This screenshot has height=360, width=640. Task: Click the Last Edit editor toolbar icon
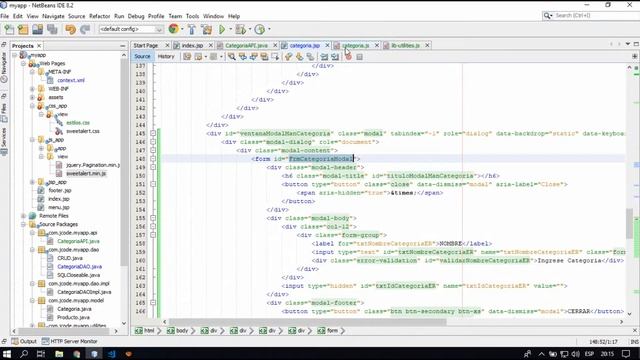coord(187,57)
